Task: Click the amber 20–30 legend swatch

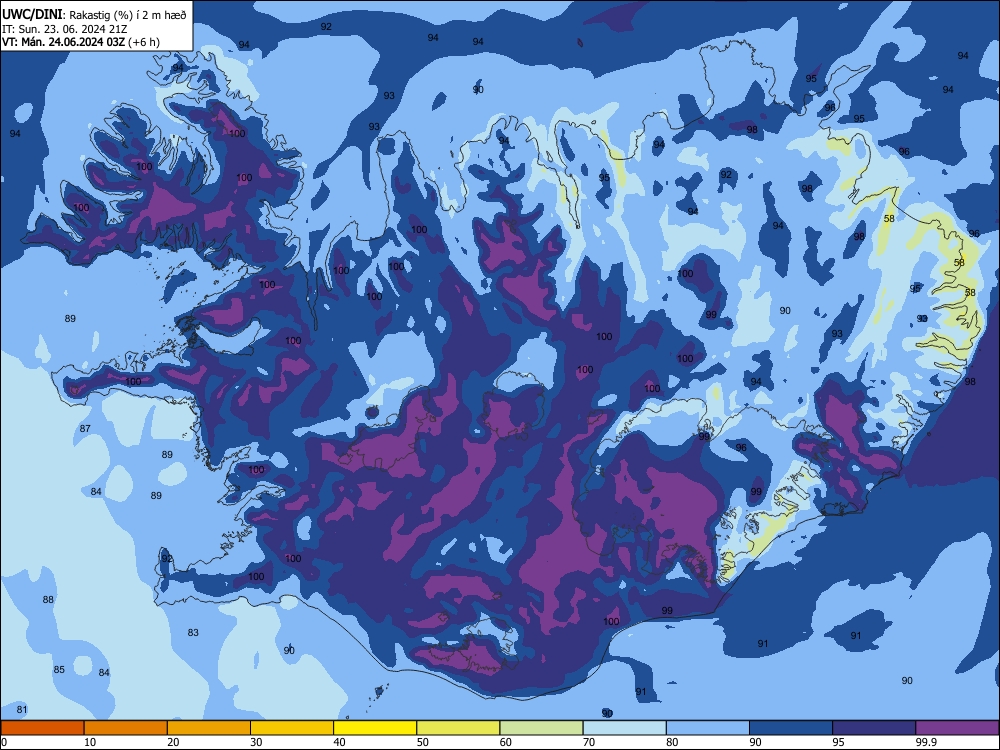Action: pyautogui.click(x=209, y=728)
